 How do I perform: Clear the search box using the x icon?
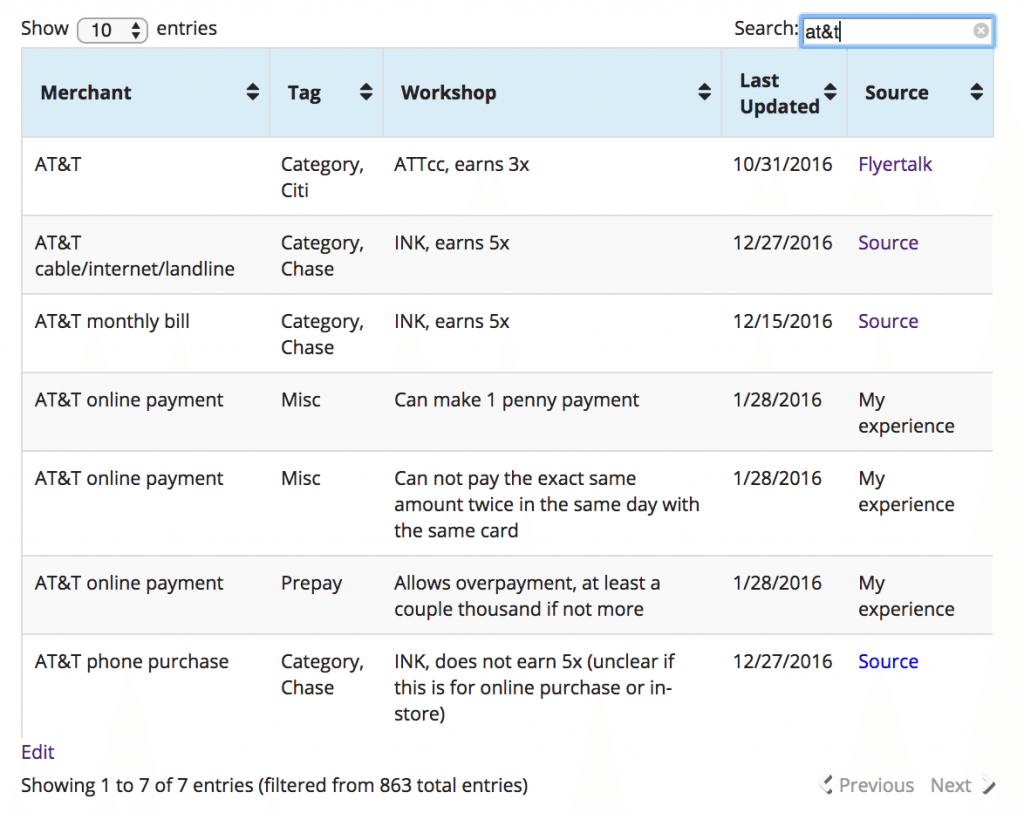pyautogui.click(x=981, y=31)
